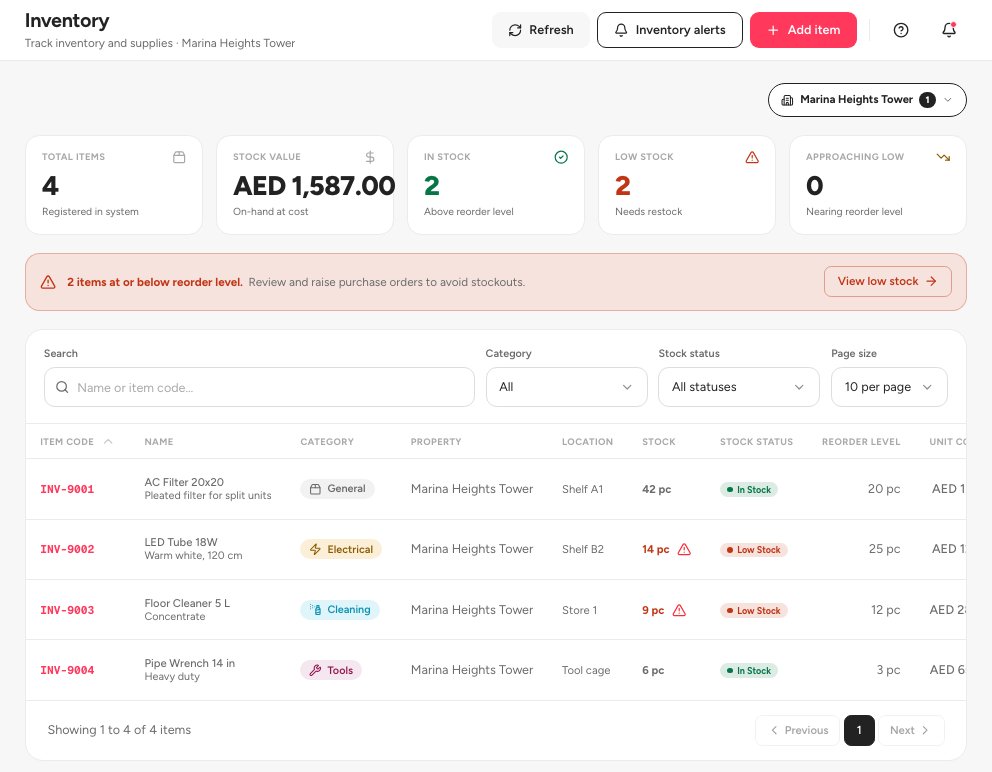
Task: Click In Stock badge for Pipe Wrench
Action: (x=748, y=671)
